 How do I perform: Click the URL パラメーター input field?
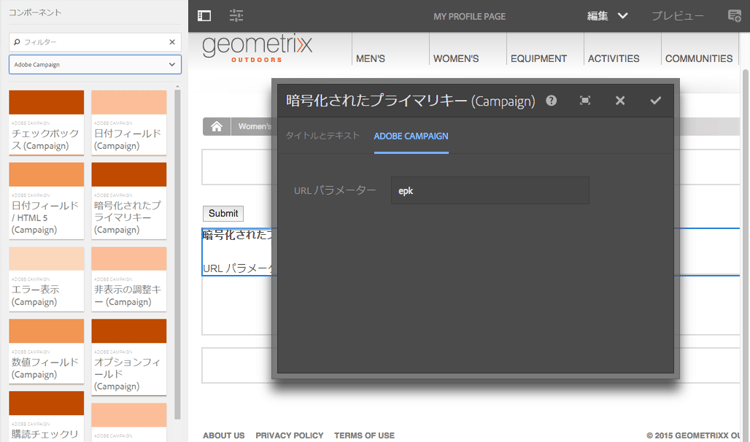[x=490, y=190]
